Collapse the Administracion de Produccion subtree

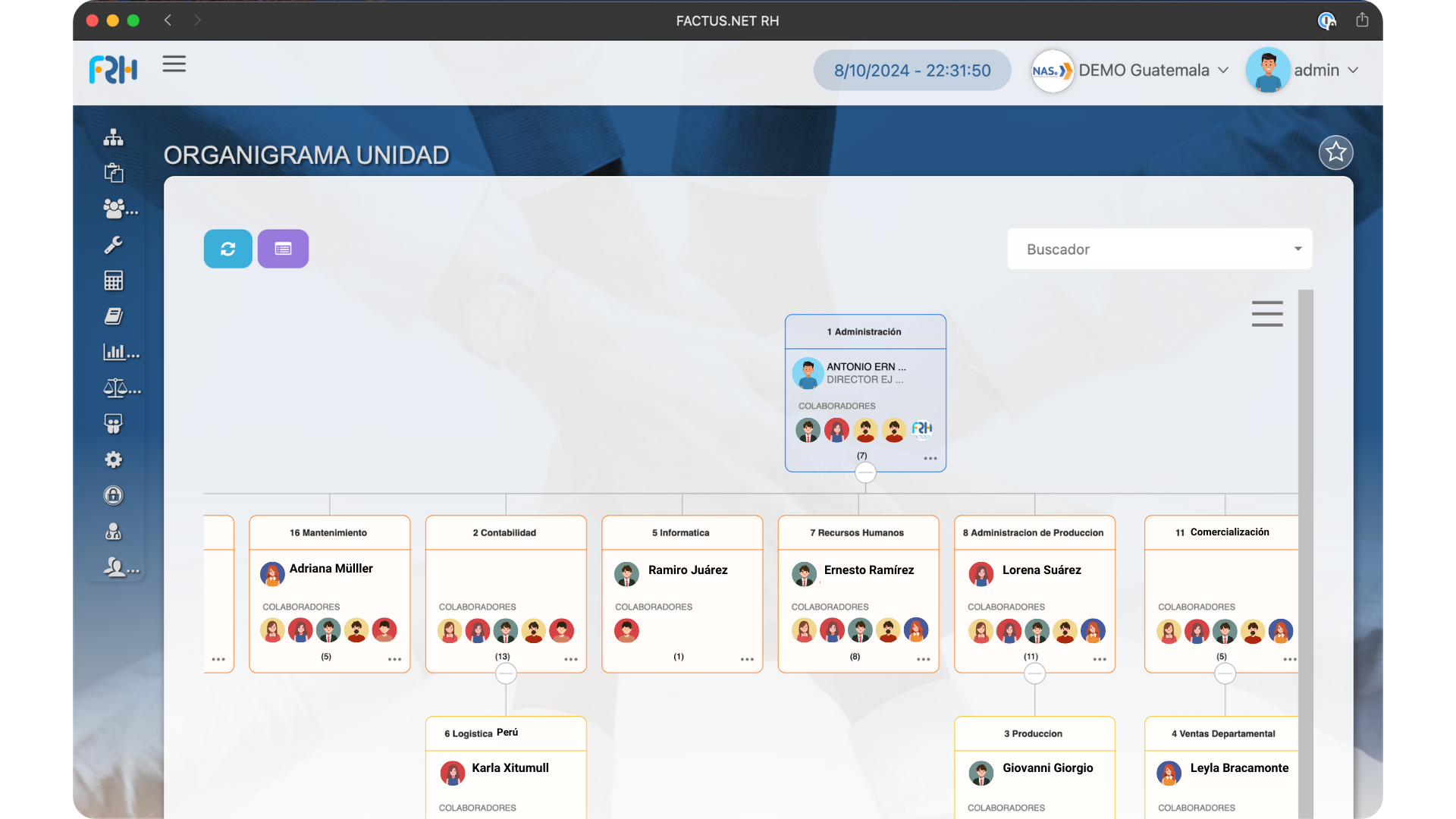1034,673
